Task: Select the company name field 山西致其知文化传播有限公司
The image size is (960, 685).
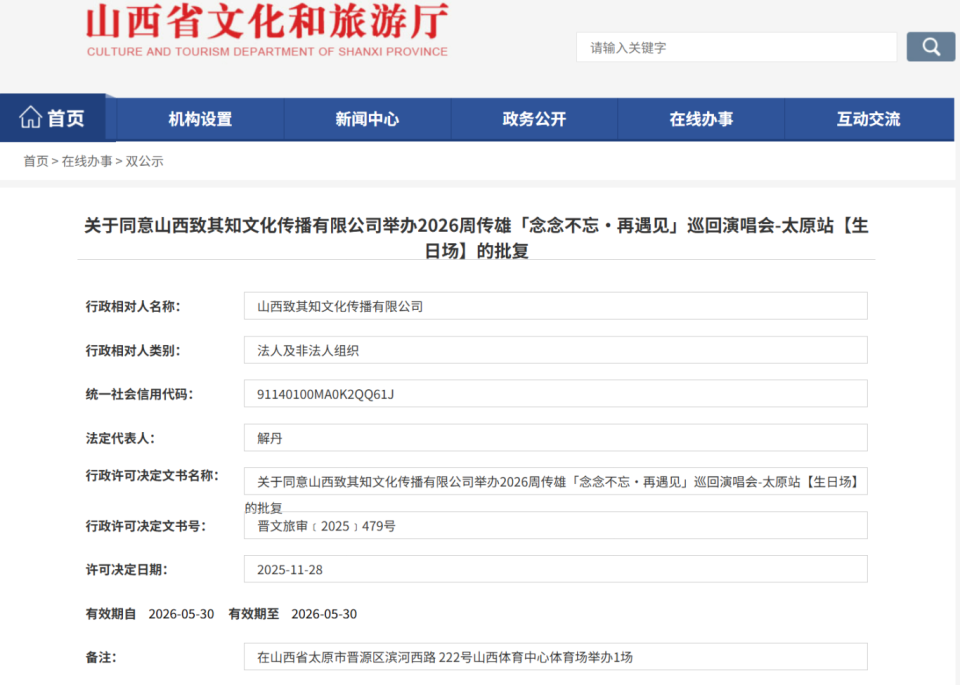Action: (556, 305)
